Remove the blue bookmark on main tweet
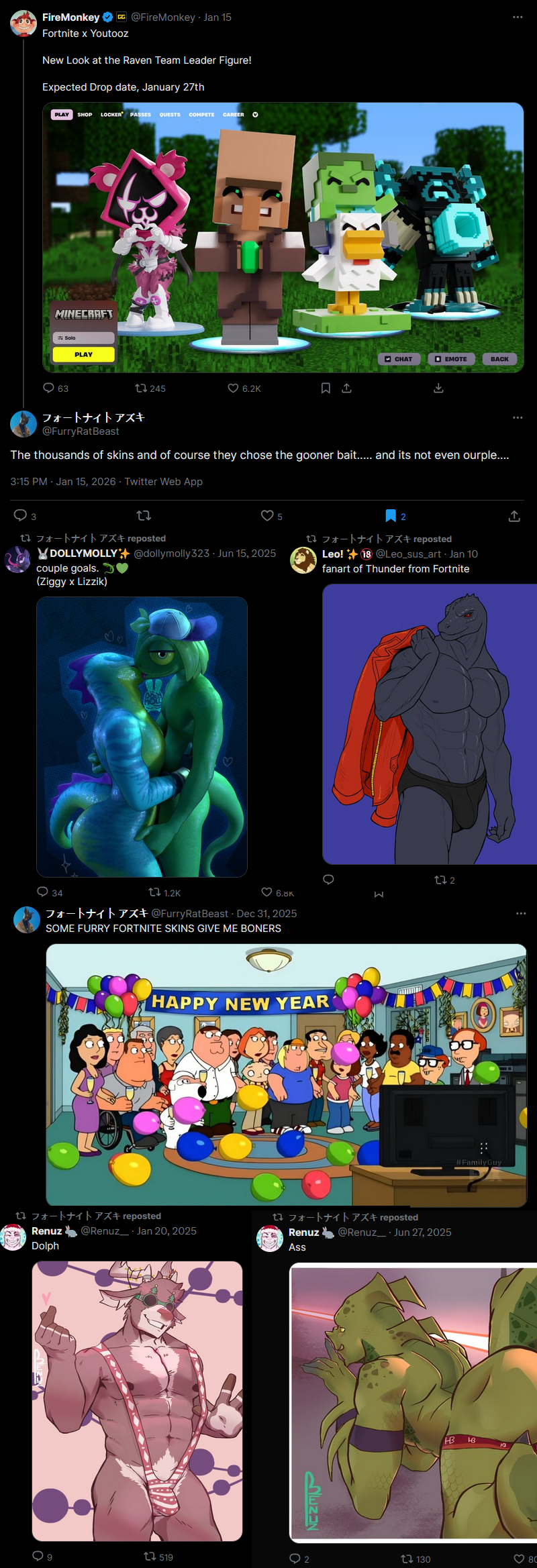This screenshot has width=537, height=1568. 391,515
